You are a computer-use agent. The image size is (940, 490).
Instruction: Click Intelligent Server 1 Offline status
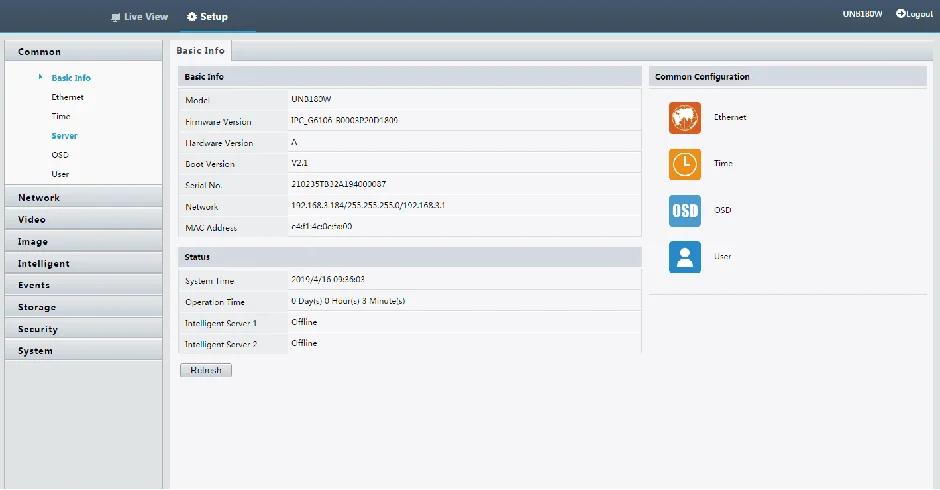pos(304,322)
